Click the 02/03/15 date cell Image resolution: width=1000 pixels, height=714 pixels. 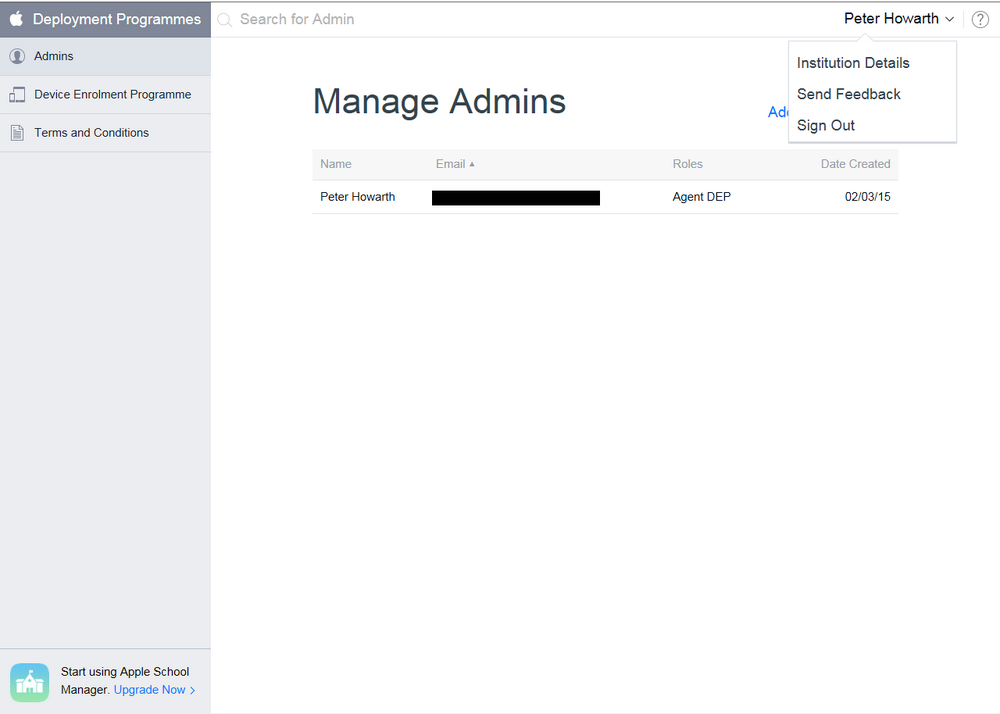click(x=867, y=197)
